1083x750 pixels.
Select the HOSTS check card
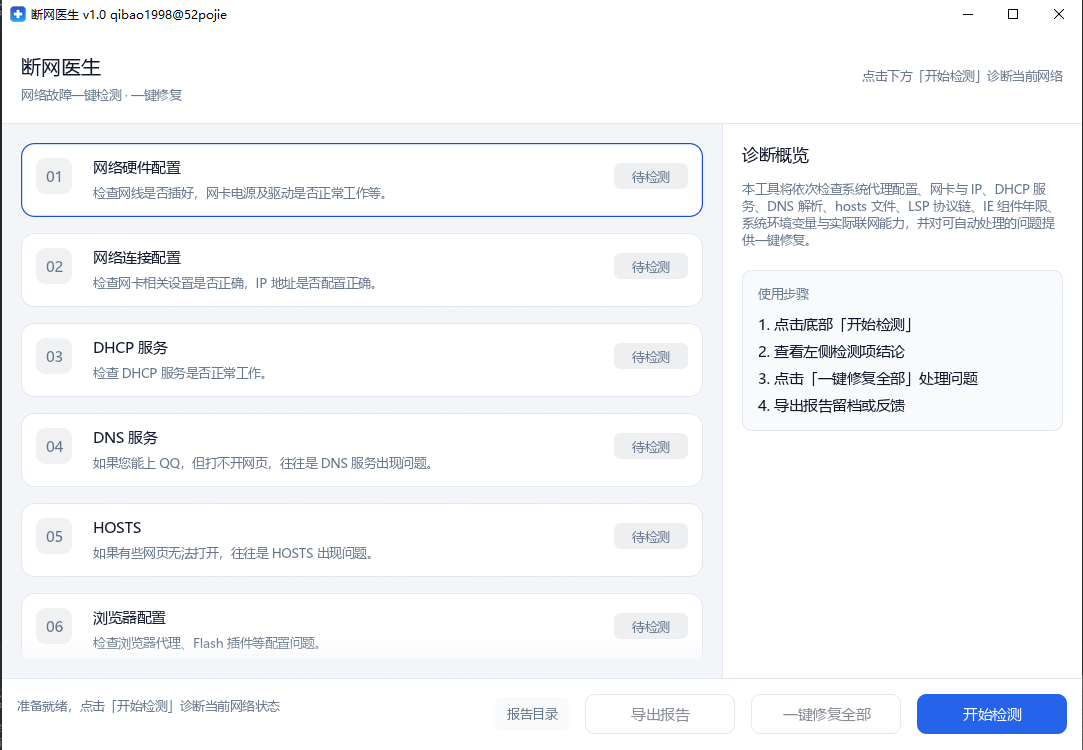coord(362,540)
